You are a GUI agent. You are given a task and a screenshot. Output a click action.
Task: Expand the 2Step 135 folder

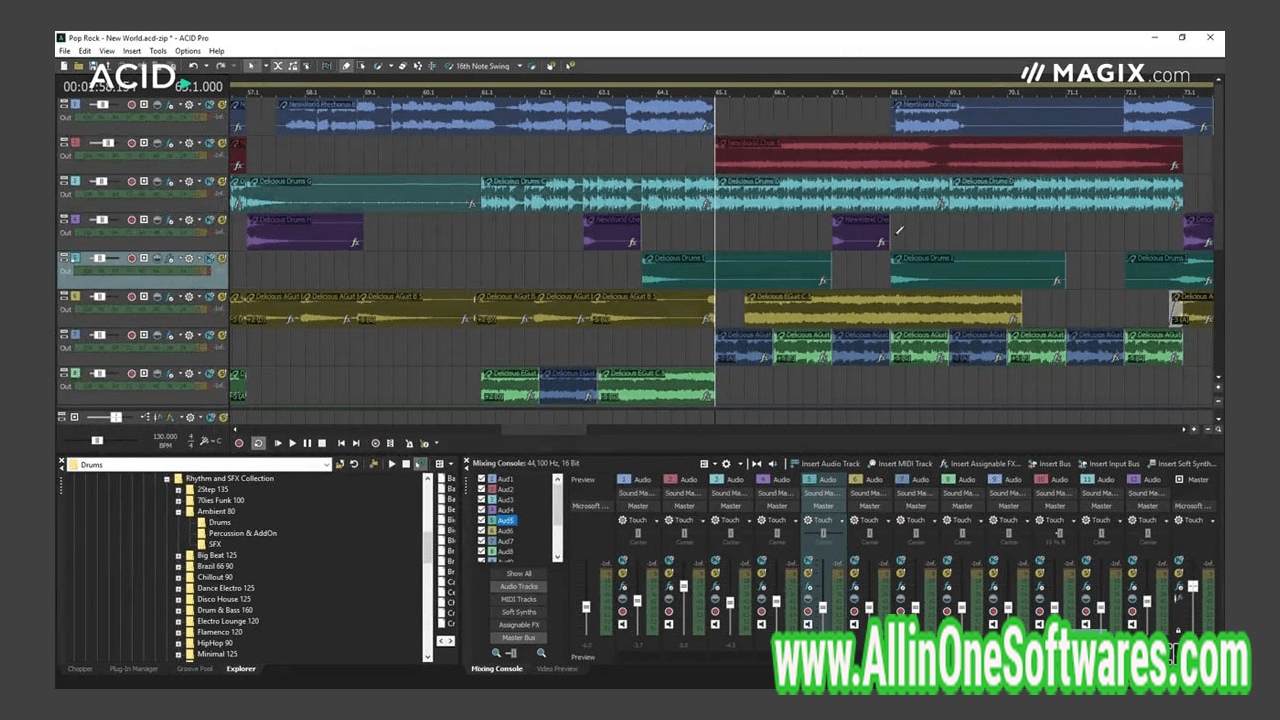tap(178, 489)
